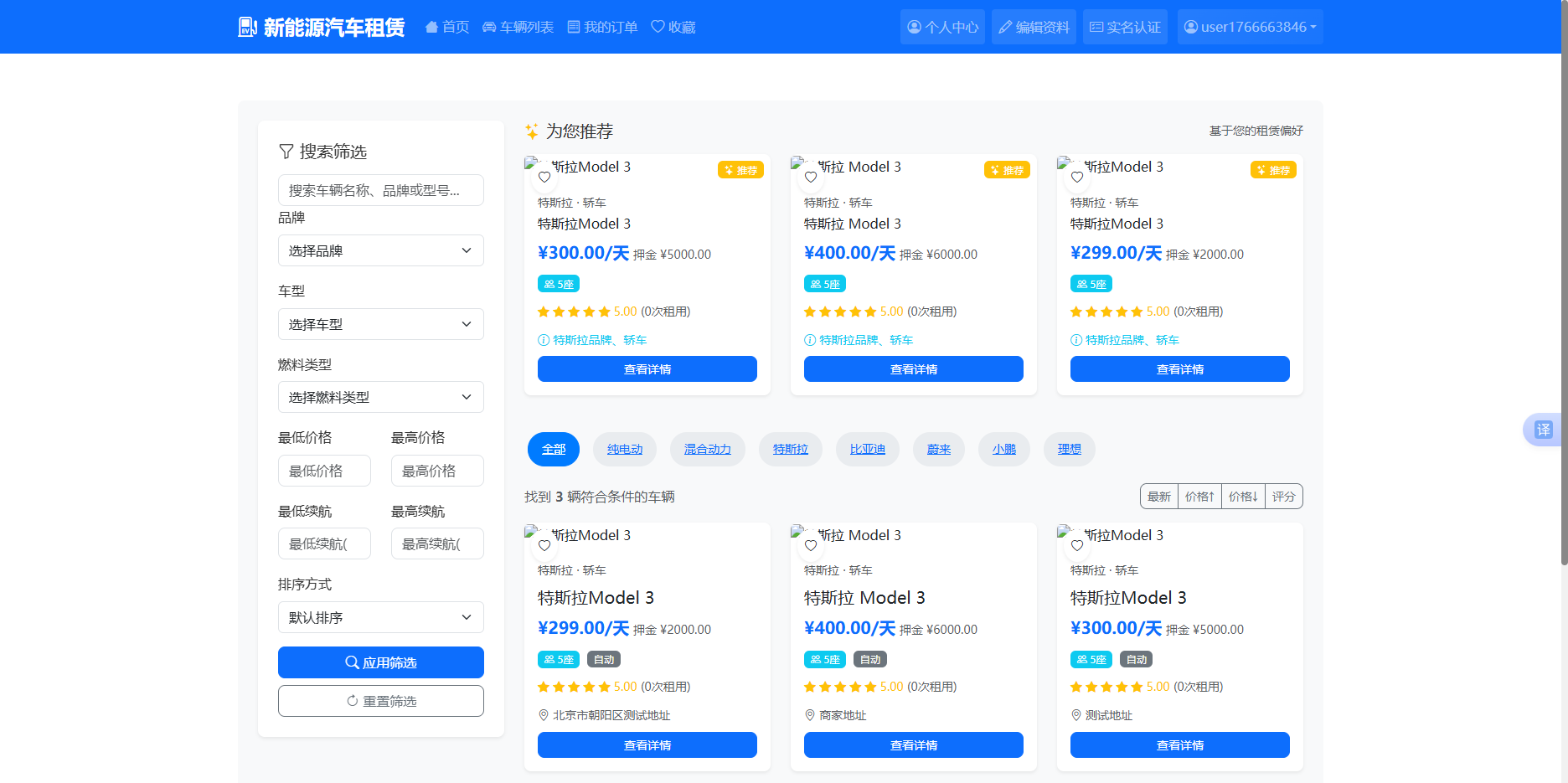The height and width of the screenshot is (783, 1568).
Task: Open 个人中心 page
Action: click(x=942, y=27)
